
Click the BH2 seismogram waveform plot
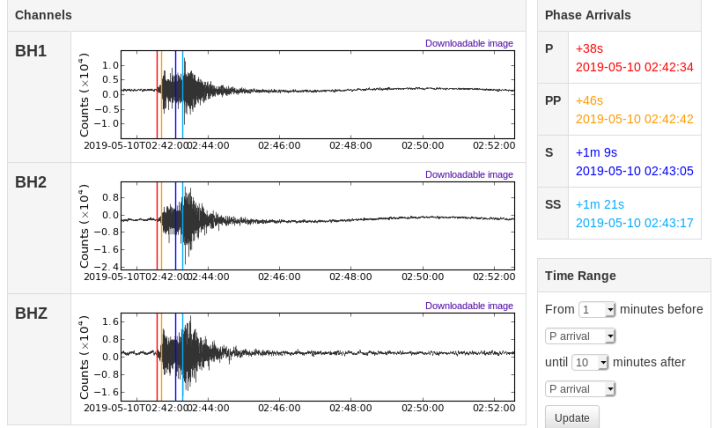click(330, 225)
